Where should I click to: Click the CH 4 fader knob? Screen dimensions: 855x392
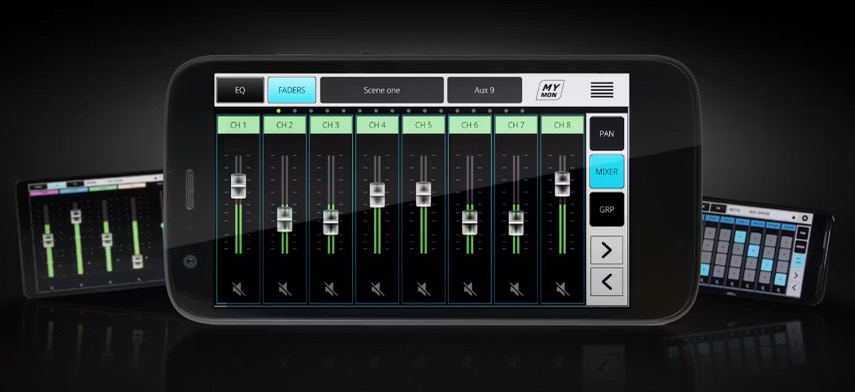377,195
